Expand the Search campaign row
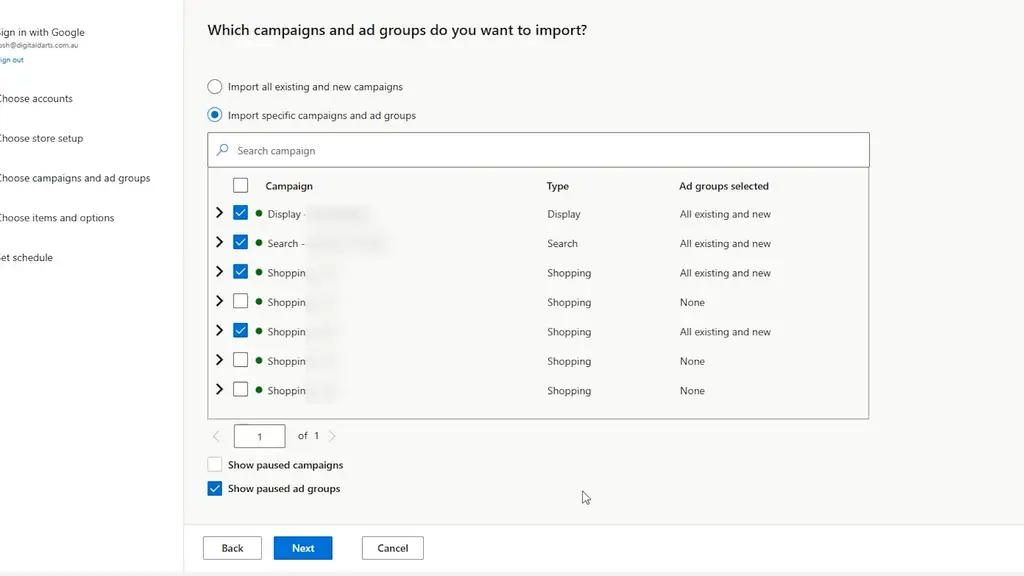This screenshot has width=1024, height=576. pos(219,242)
